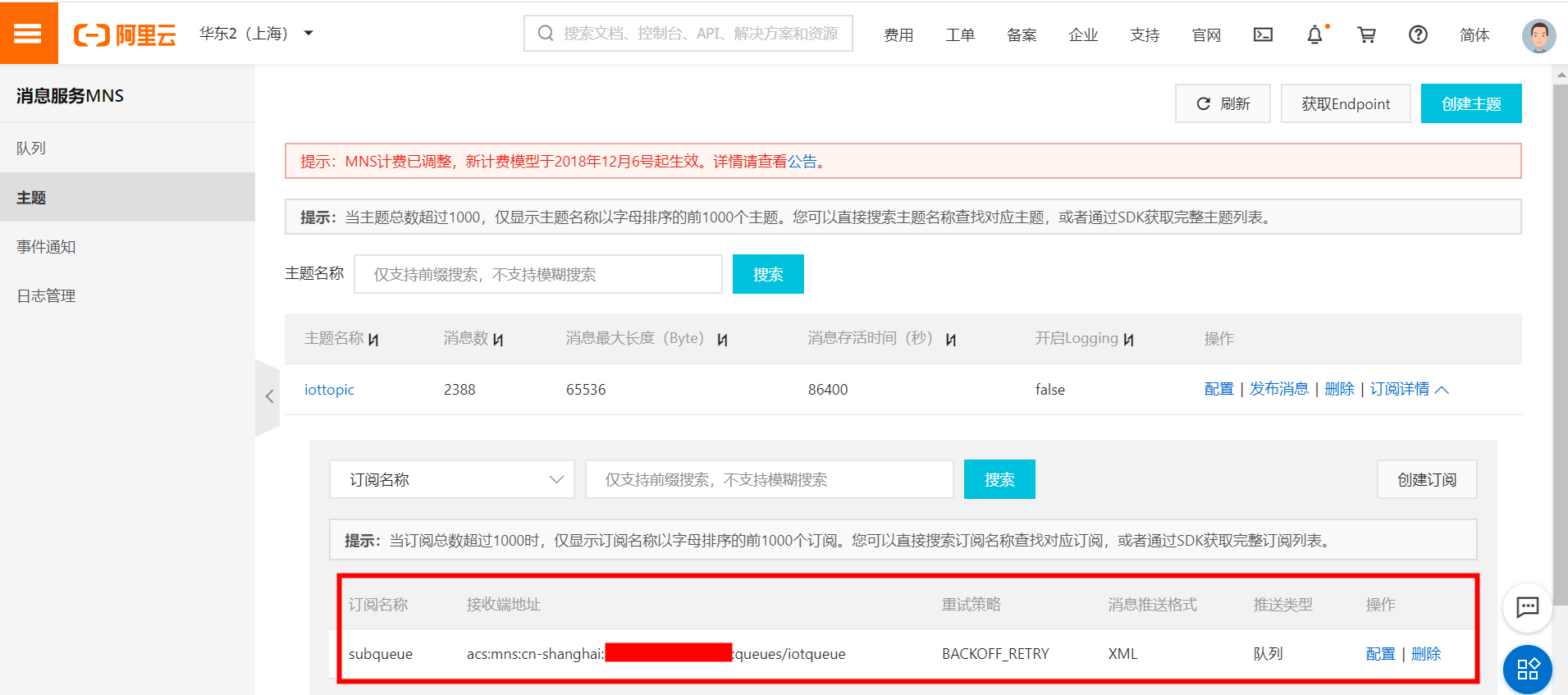Click 删除 for iottopic

click(x=1339, y=389)
